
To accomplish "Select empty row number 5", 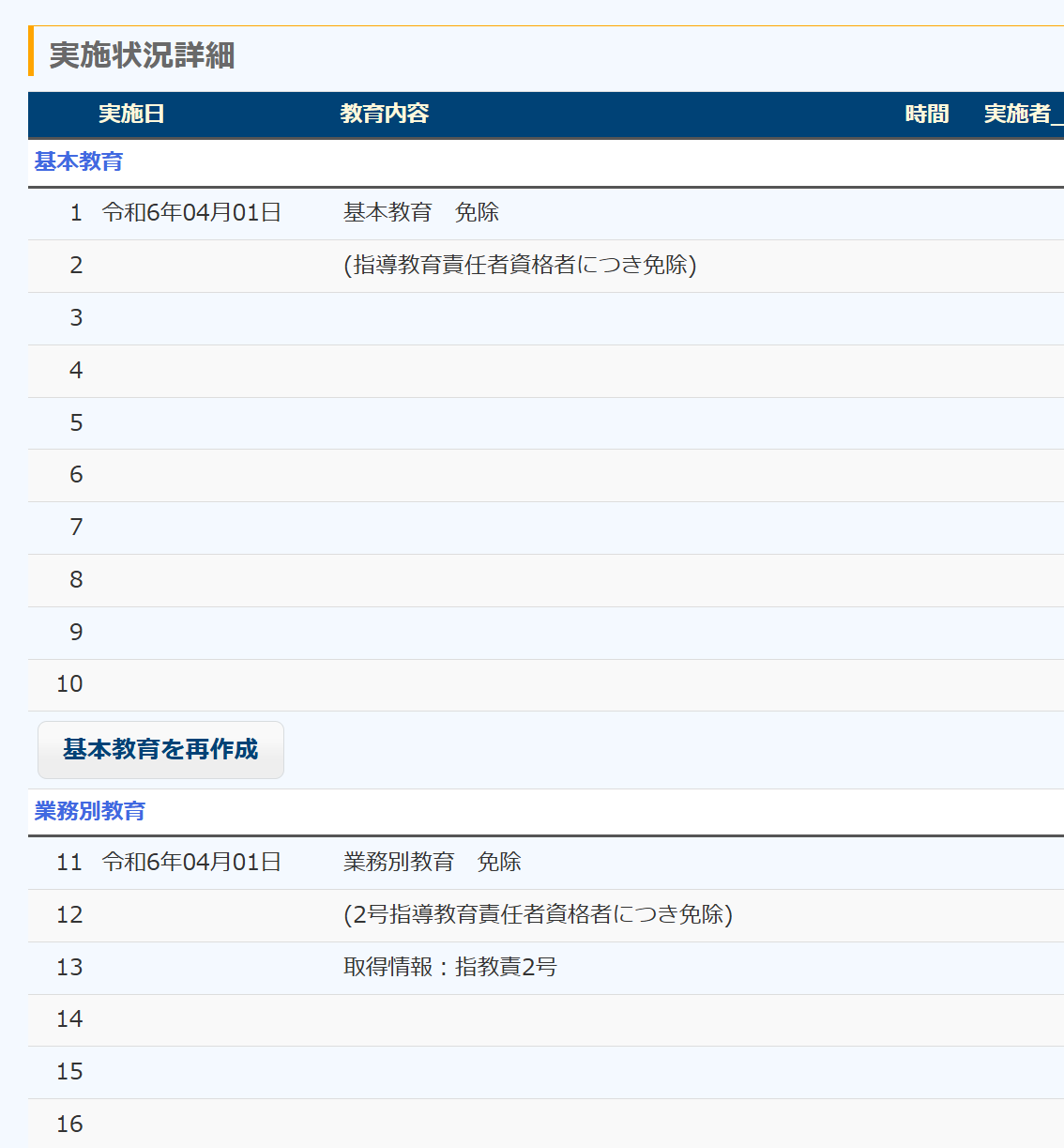I will tap(76, 423).
